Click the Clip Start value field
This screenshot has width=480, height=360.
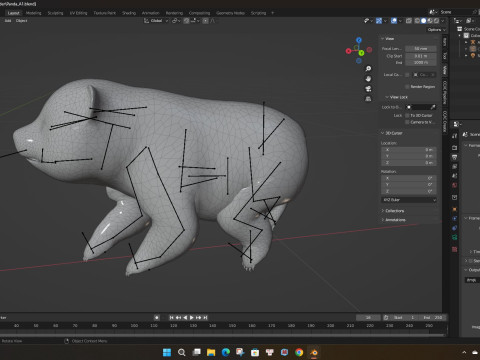[x=421, y=56]
